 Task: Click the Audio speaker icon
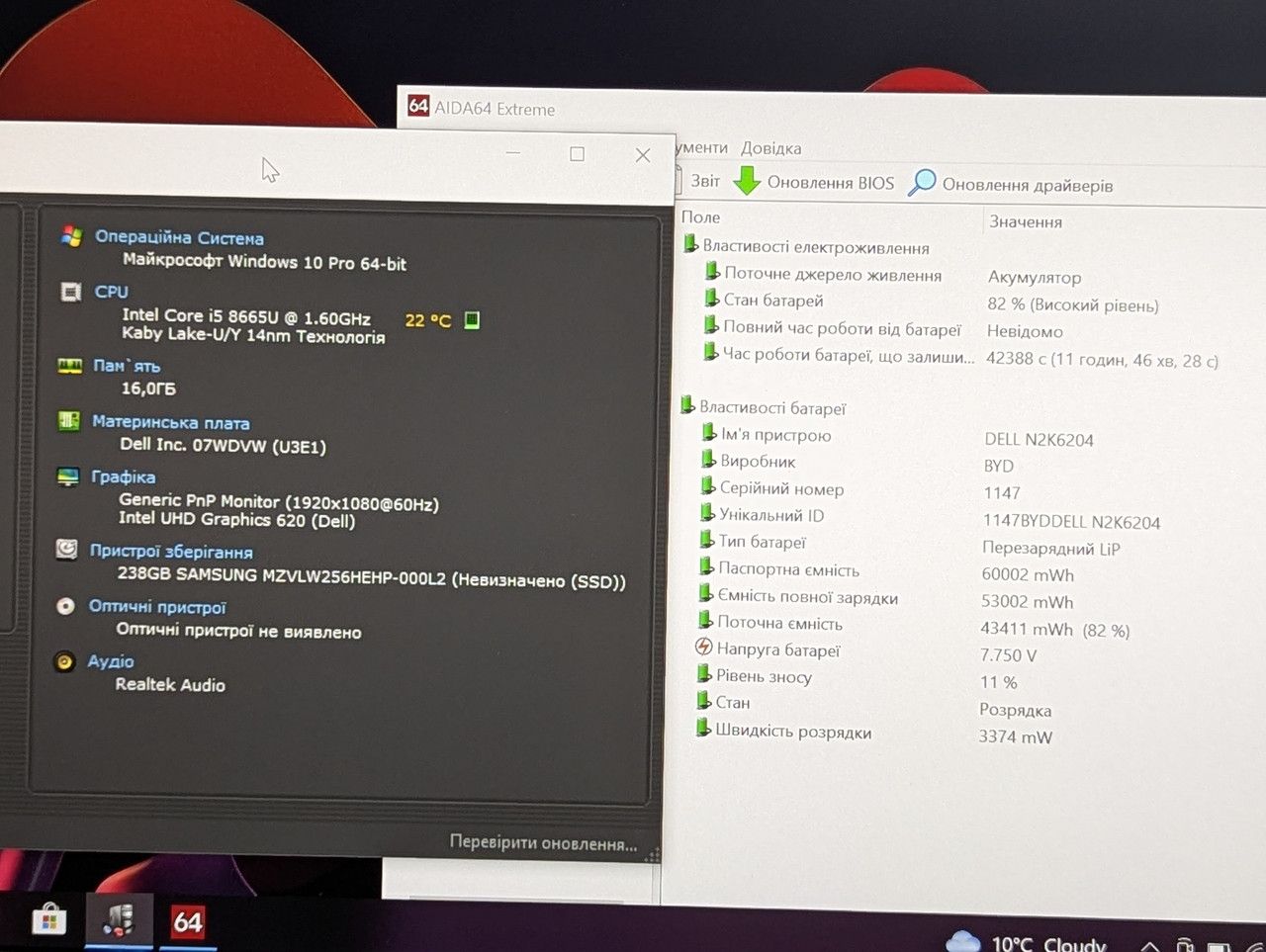(x=64, y=661)
